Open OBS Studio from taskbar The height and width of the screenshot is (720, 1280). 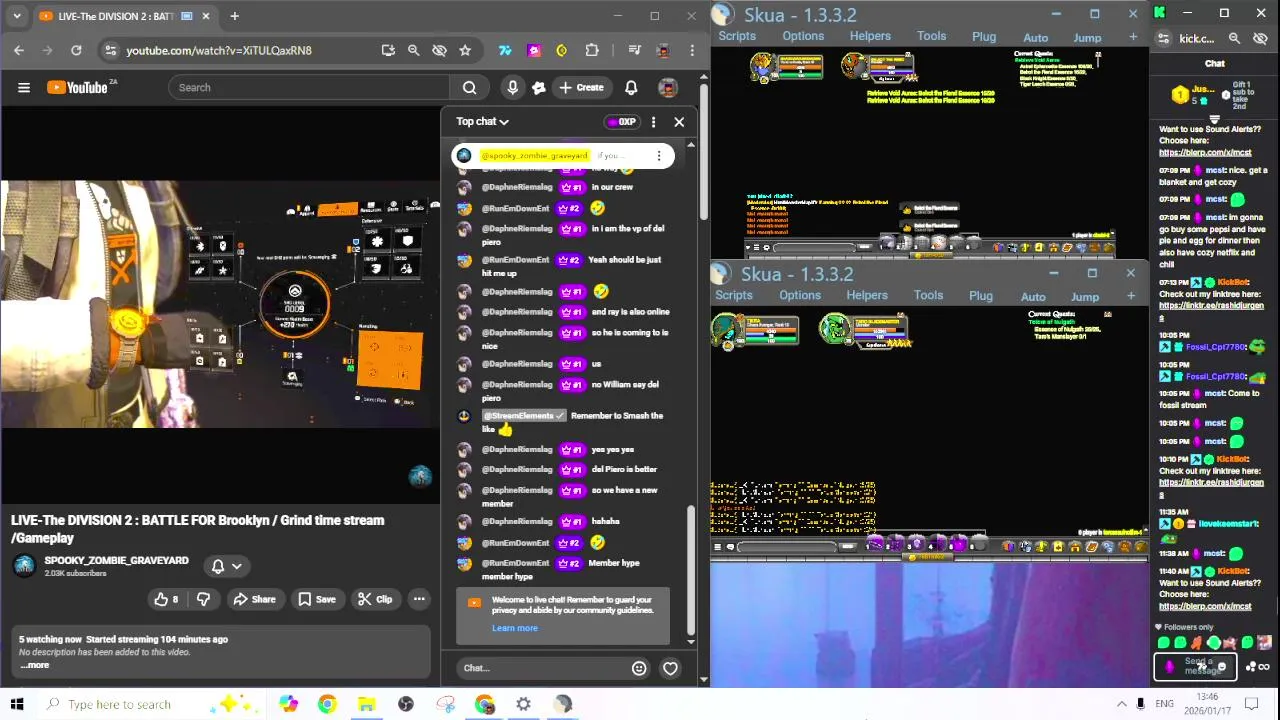pyautogui.click(x=405, y=704)
